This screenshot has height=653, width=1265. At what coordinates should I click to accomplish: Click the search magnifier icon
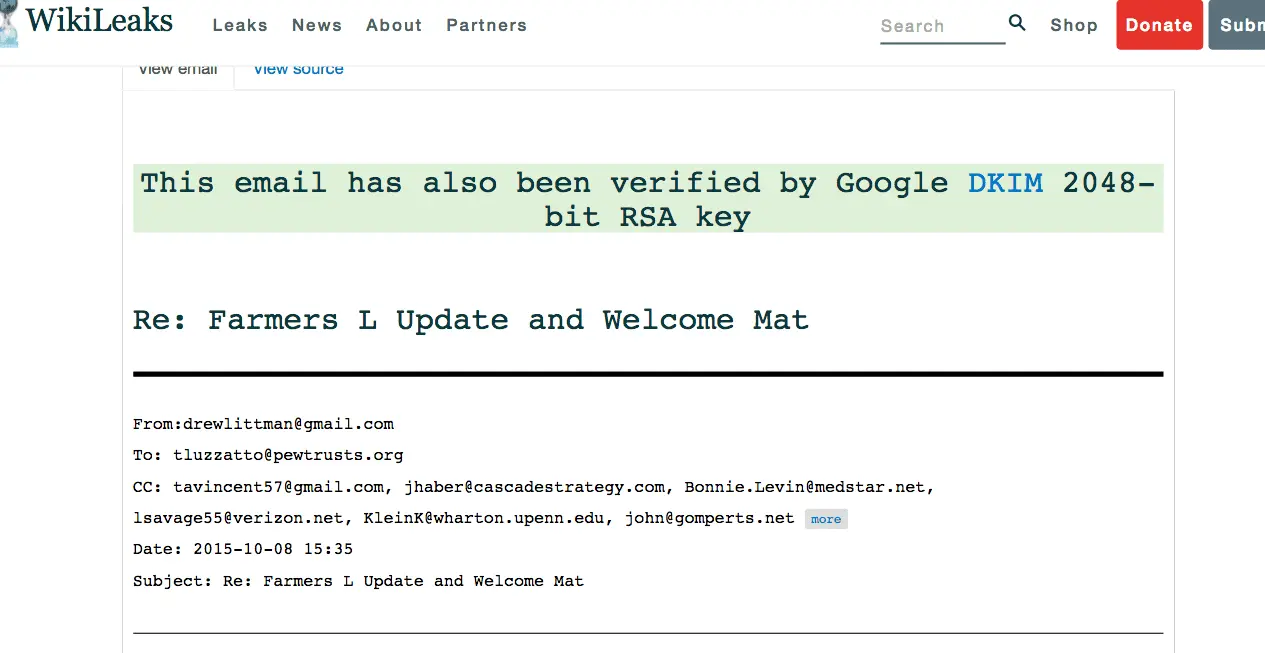[1017, 23]
